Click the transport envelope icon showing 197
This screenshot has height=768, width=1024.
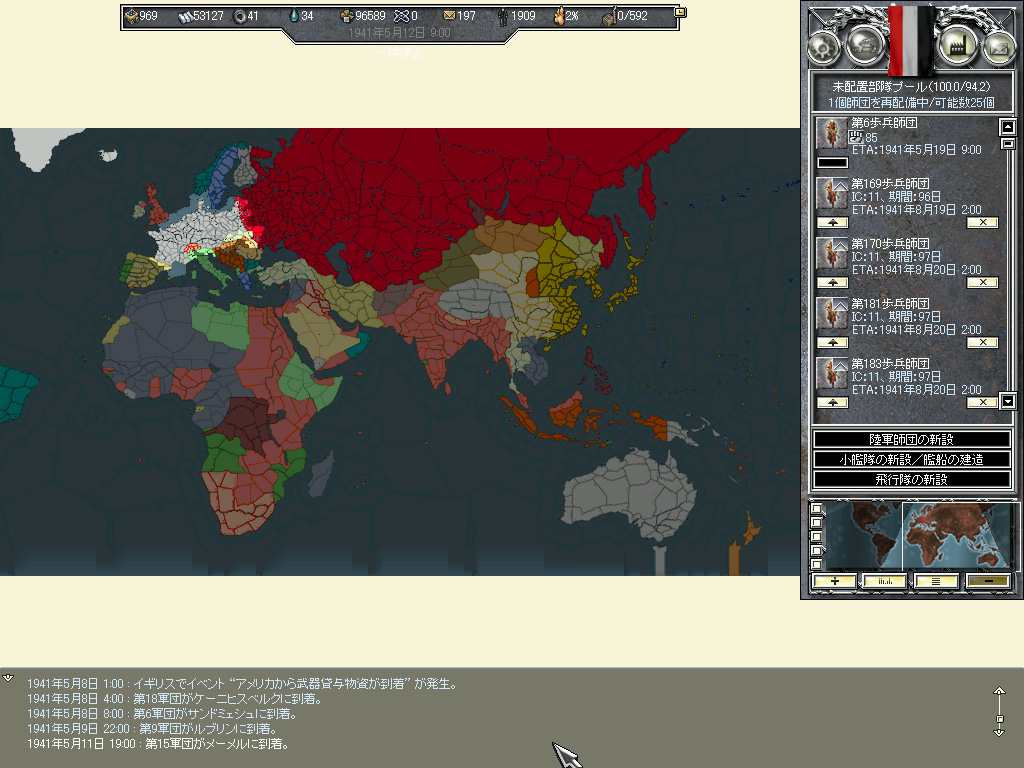(449, 16)
